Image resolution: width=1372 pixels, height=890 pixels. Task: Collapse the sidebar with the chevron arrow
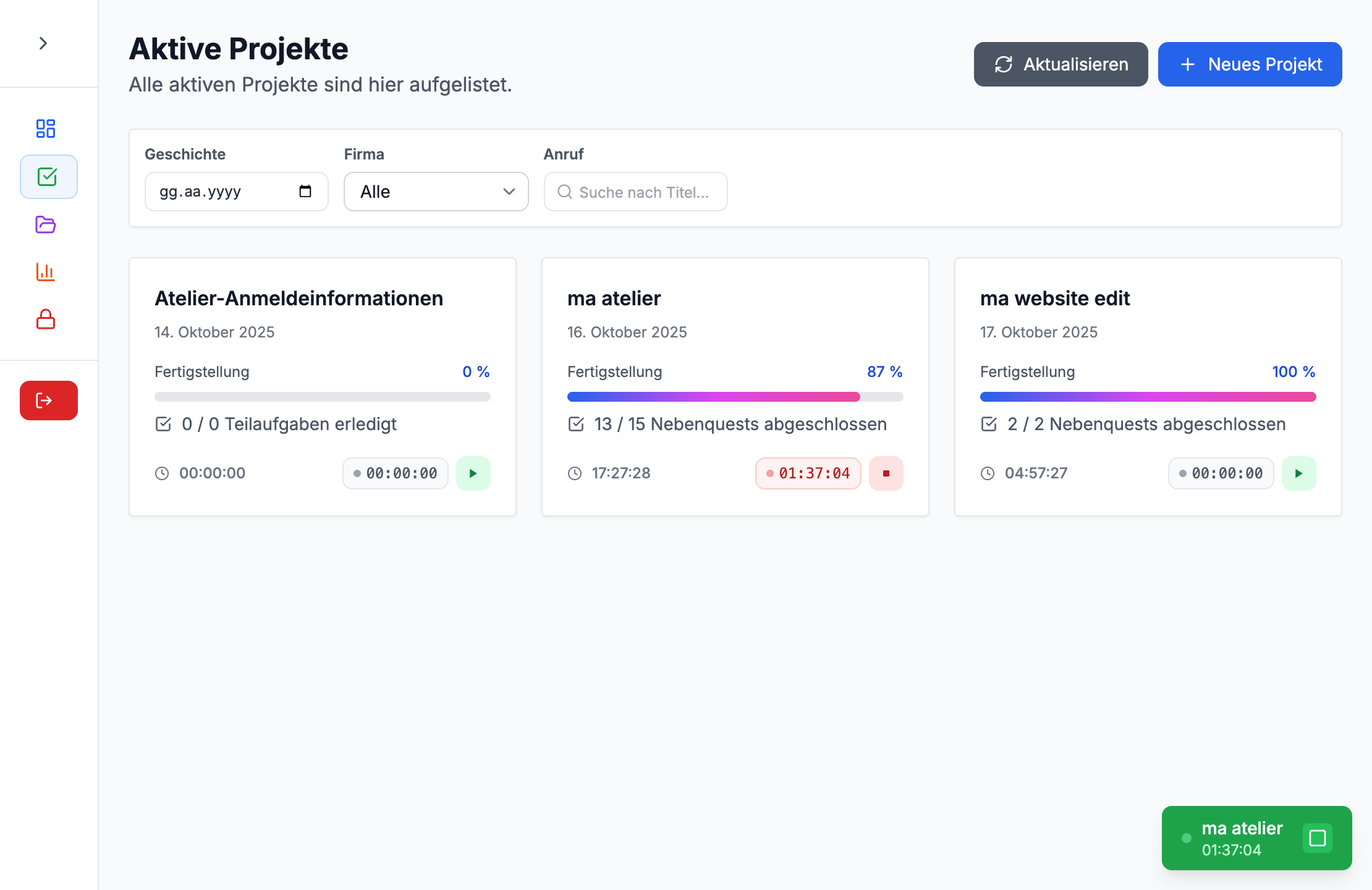(43, 43)
